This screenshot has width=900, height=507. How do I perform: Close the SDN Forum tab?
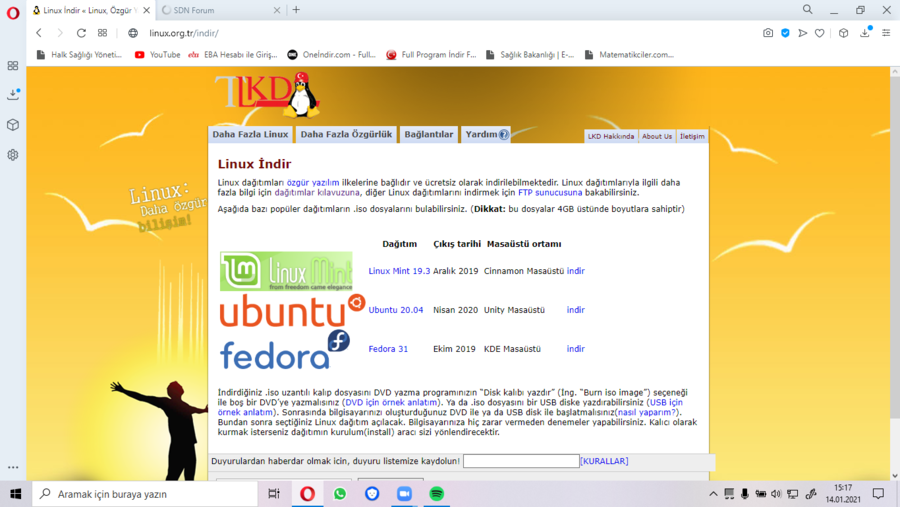[x=277, y=10]
